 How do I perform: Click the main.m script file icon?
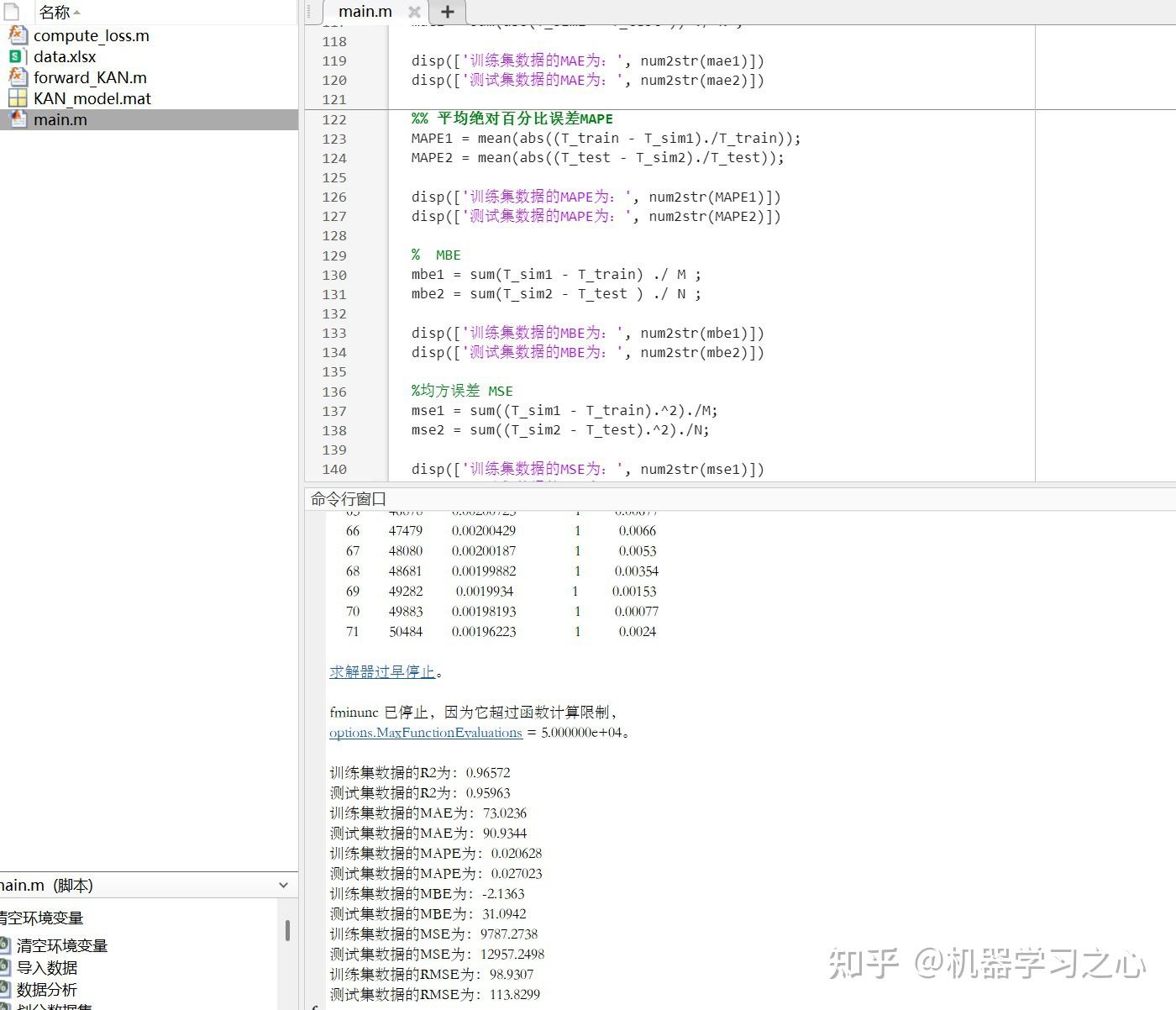18,119
